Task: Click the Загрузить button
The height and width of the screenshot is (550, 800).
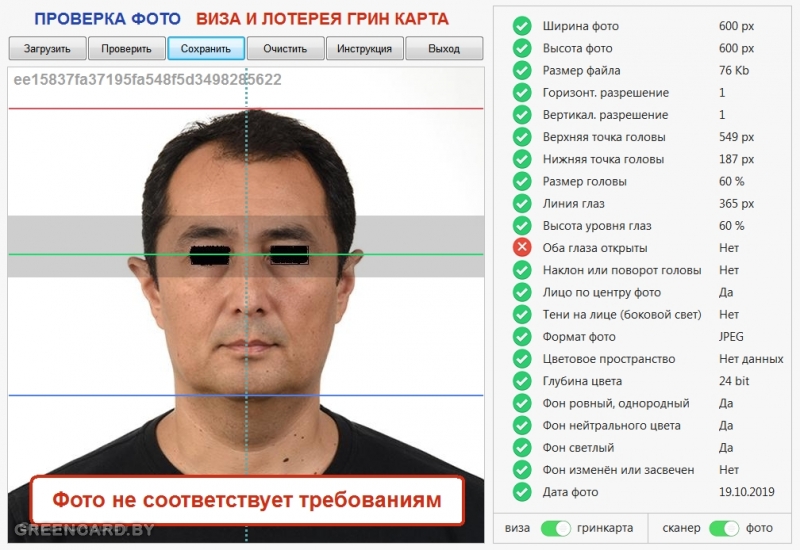Action: [47, 48]
